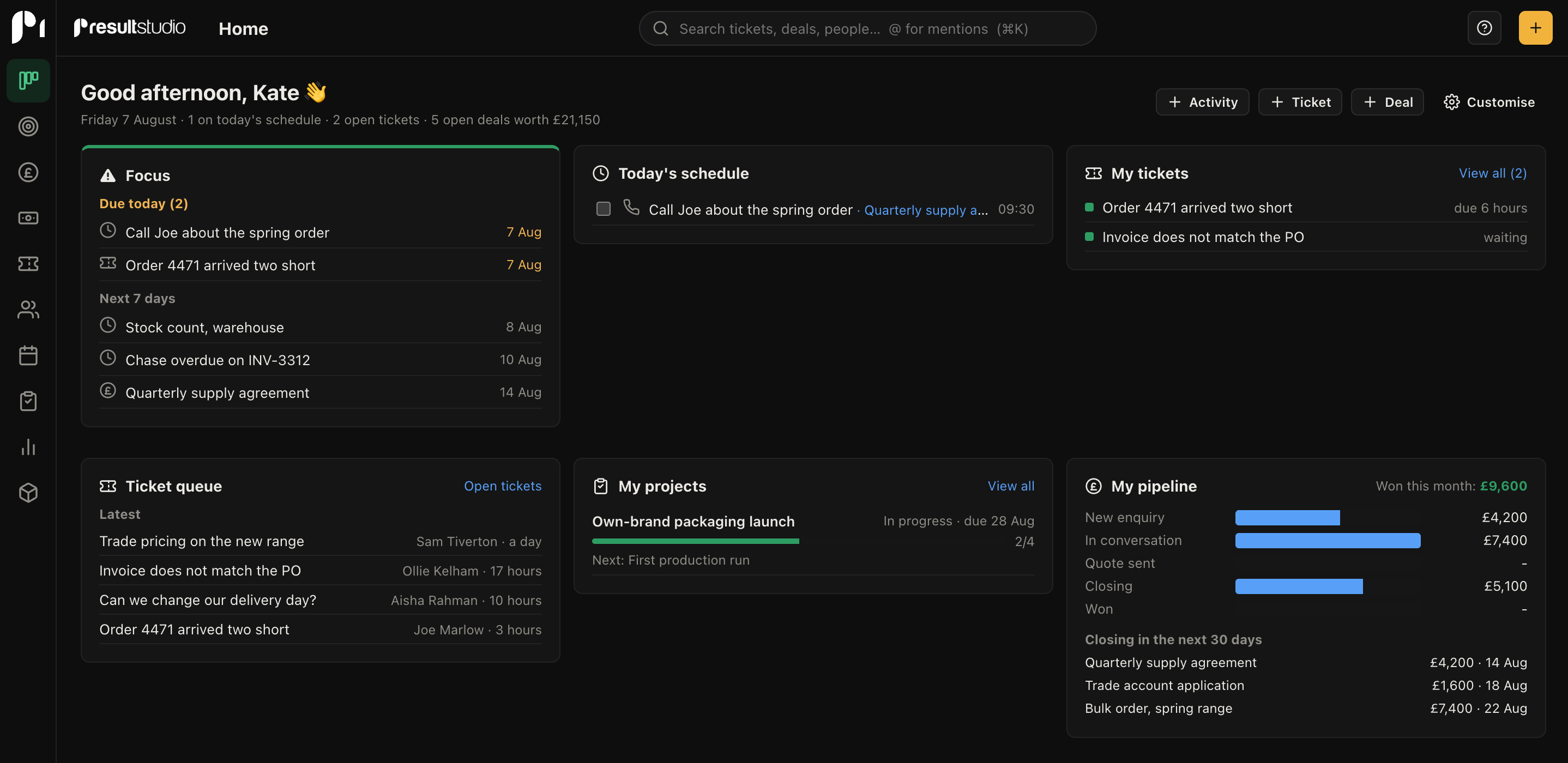Open the people contacts sidebar icon
Screen dimensions: 1568x763
28,310
